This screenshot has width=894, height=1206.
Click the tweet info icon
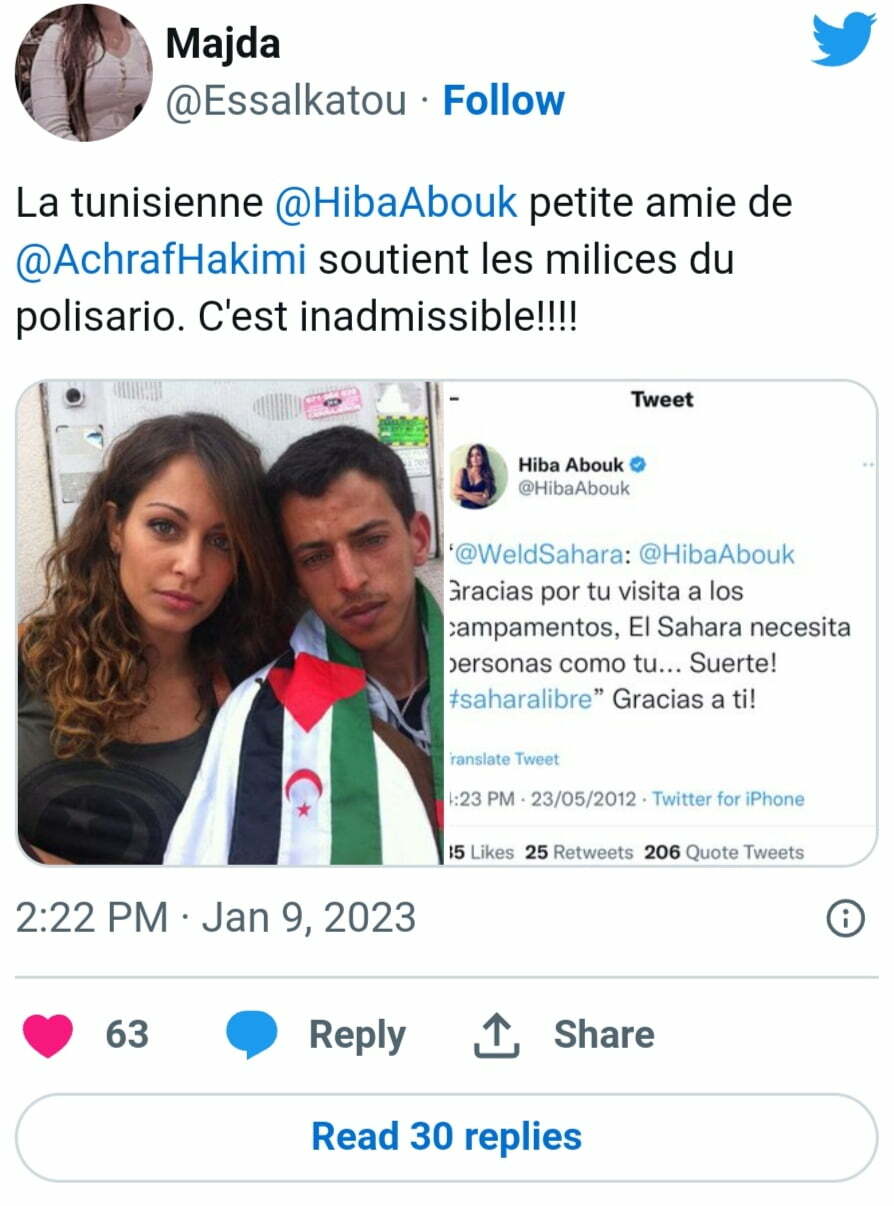tap(846, 918)
